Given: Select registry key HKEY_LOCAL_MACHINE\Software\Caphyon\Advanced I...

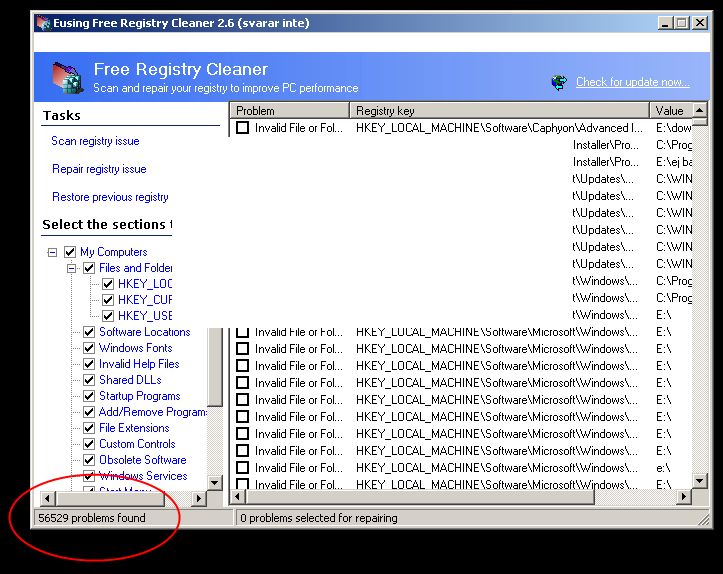Looking at the screenshot, I should pos(499,128).
